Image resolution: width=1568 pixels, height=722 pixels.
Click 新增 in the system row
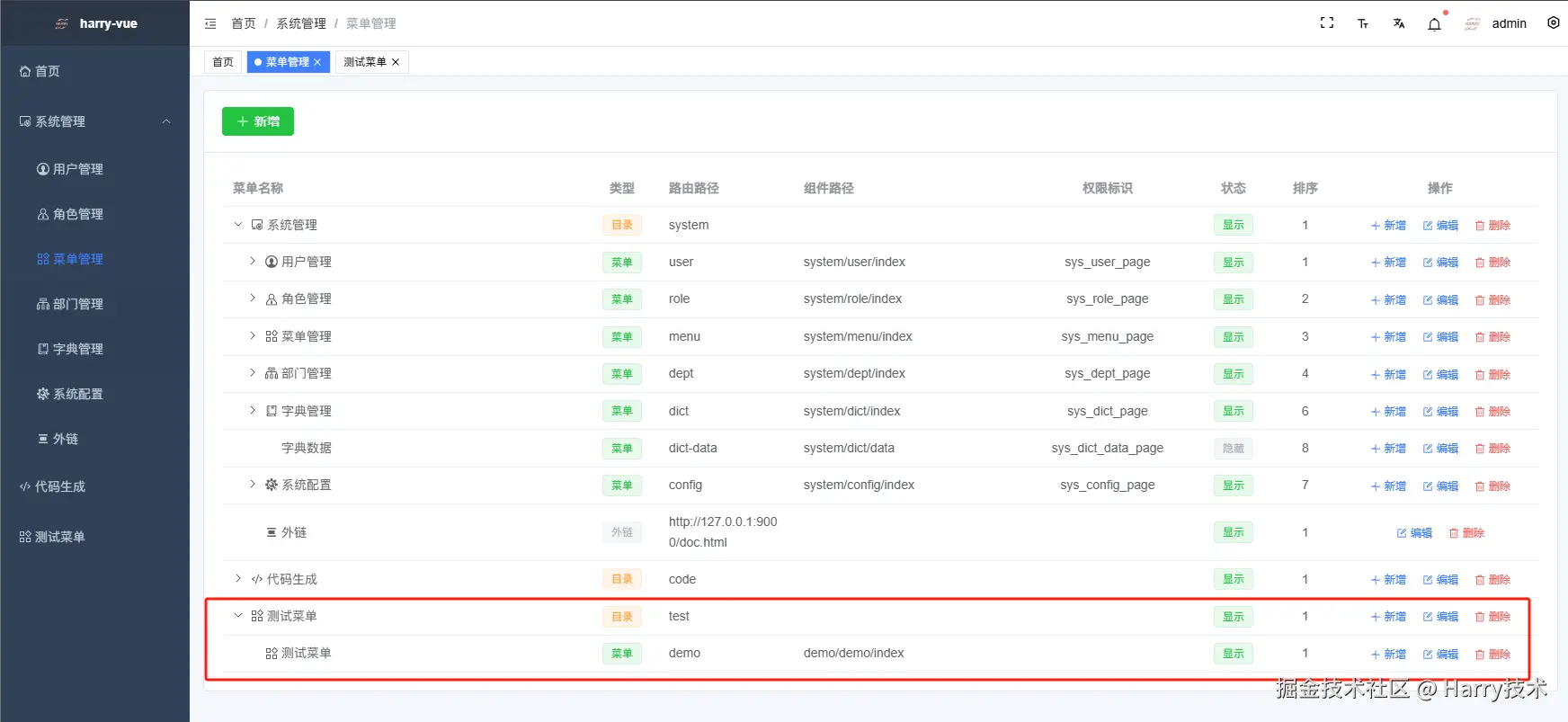point(1388,226)
